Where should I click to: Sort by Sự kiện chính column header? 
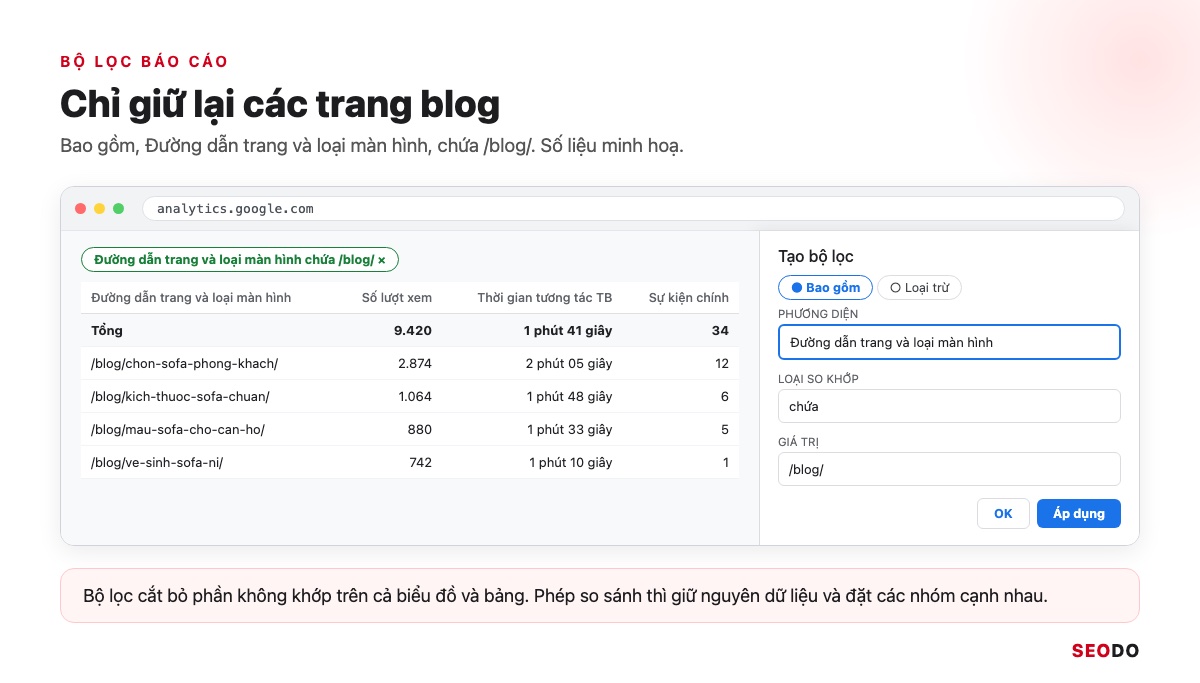click(689, 297)
